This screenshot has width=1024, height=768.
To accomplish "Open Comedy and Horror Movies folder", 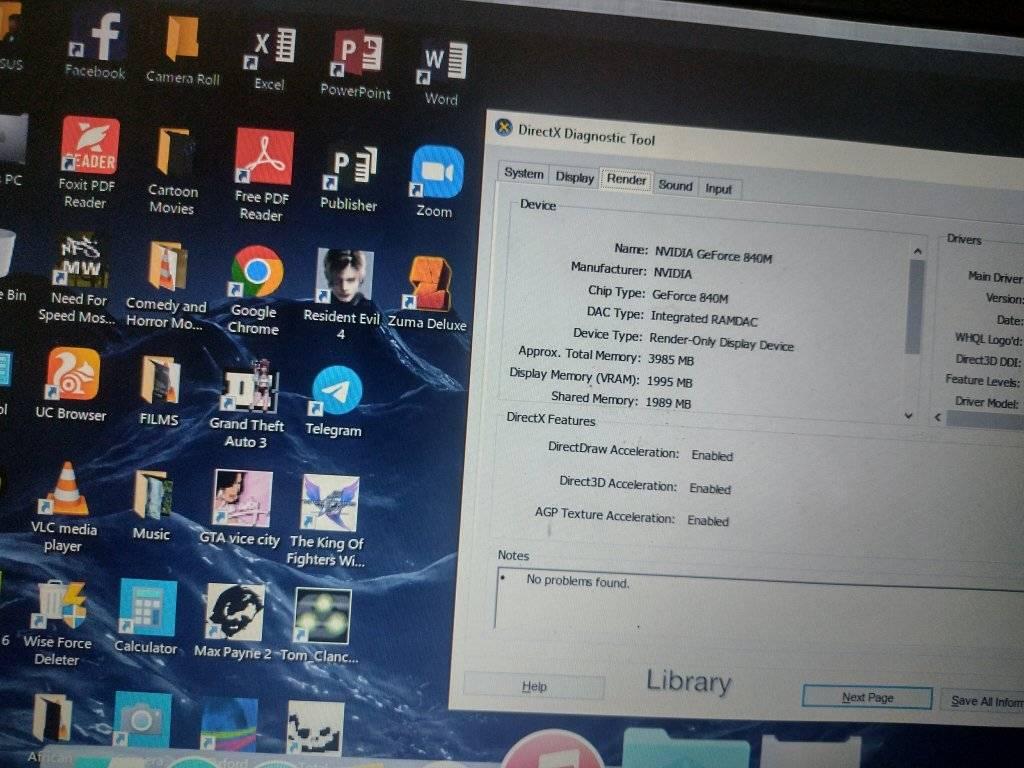I will 166,285.
